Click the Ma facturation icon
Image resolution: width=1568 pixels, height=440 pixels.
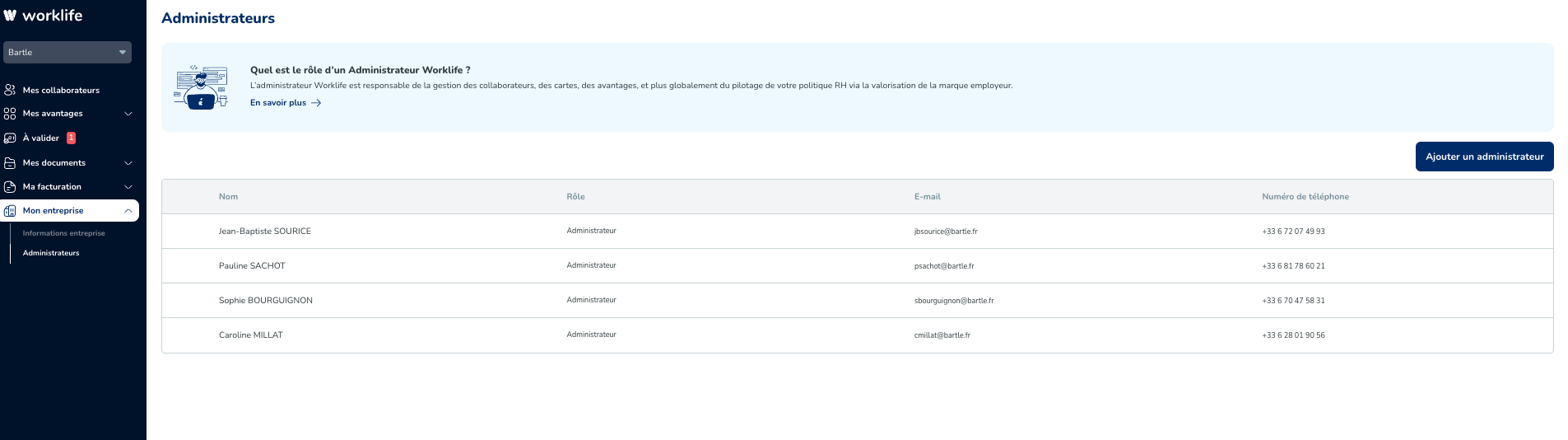(x=10, y=187)
